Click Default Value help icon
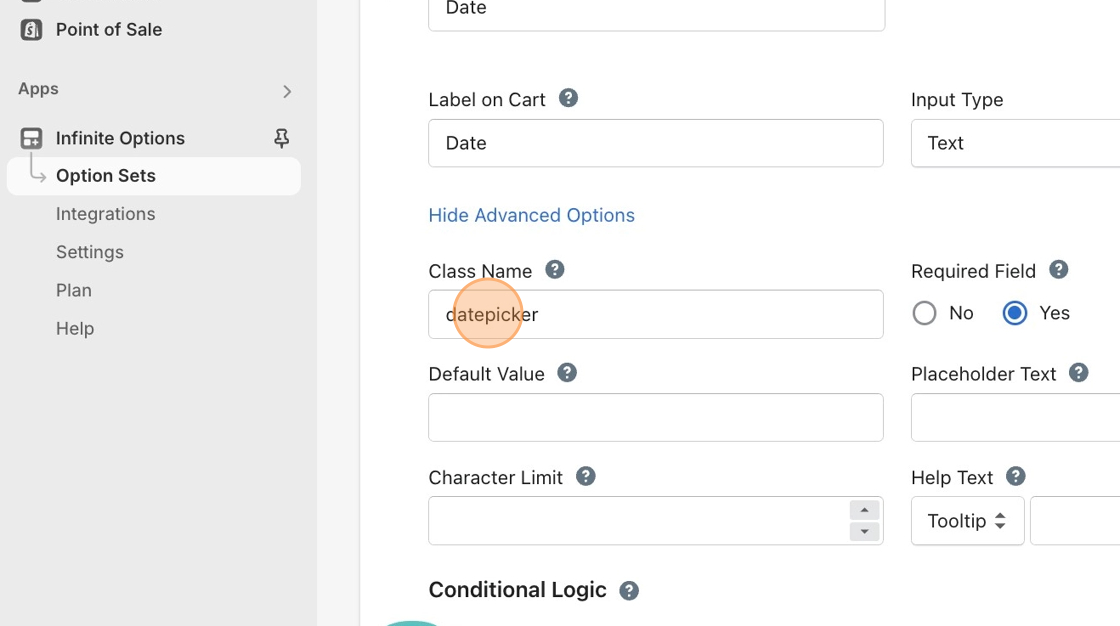This screenshot has height=626, width=1120. (567, 373)
